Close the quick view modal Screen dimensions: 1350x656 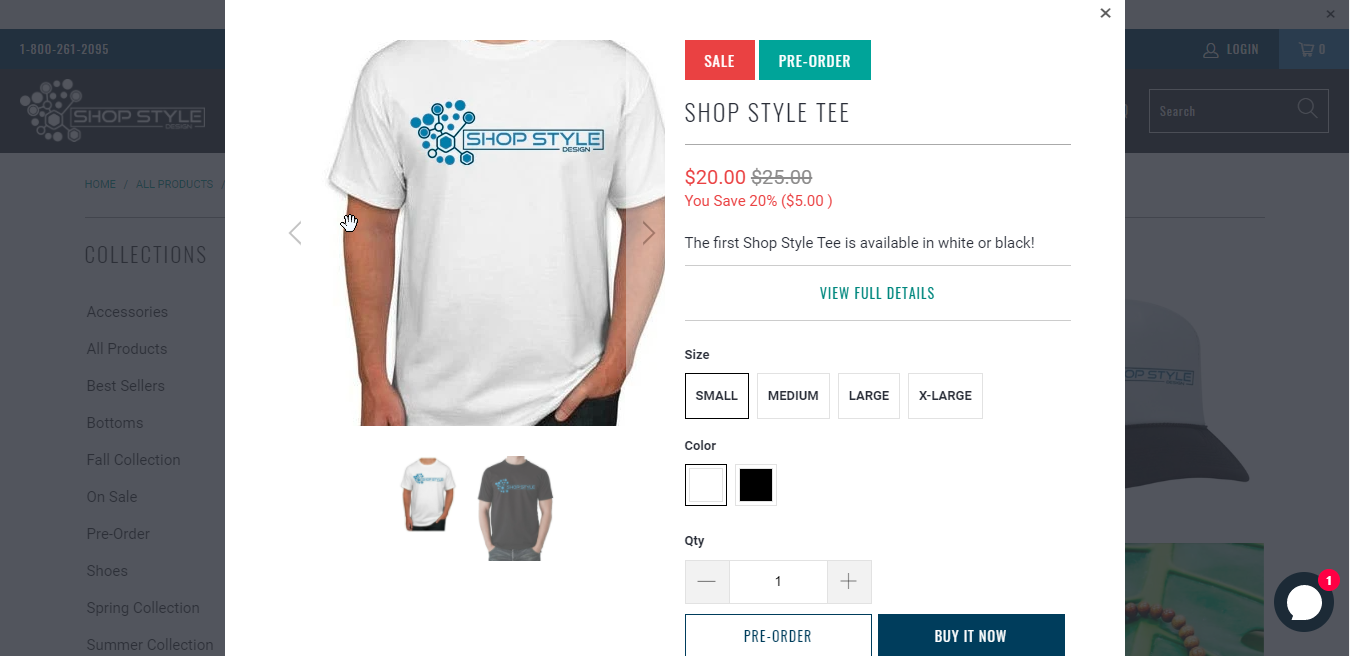[x=1105, y=13]
